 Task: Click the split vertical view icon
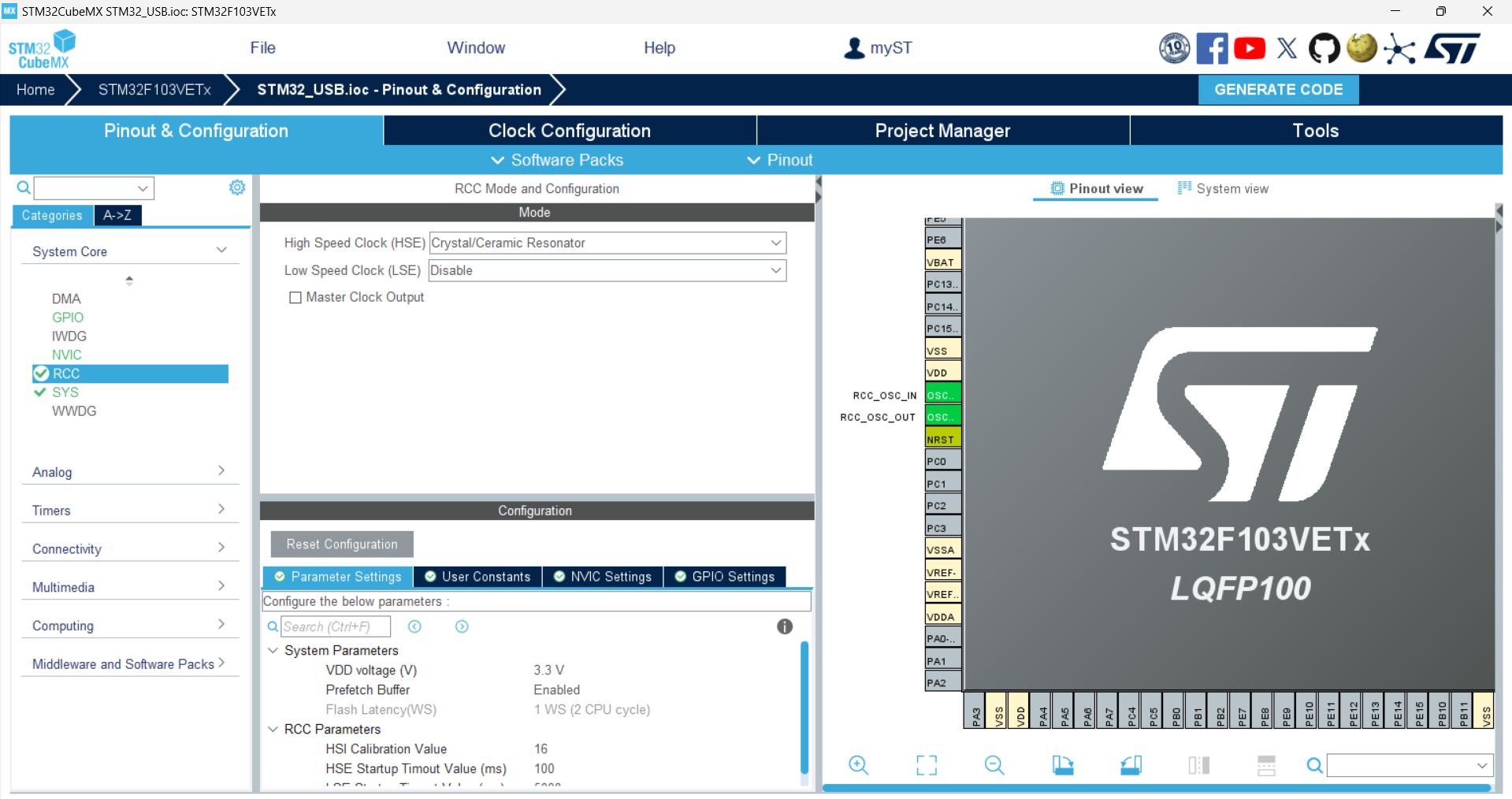[1198, 765]
